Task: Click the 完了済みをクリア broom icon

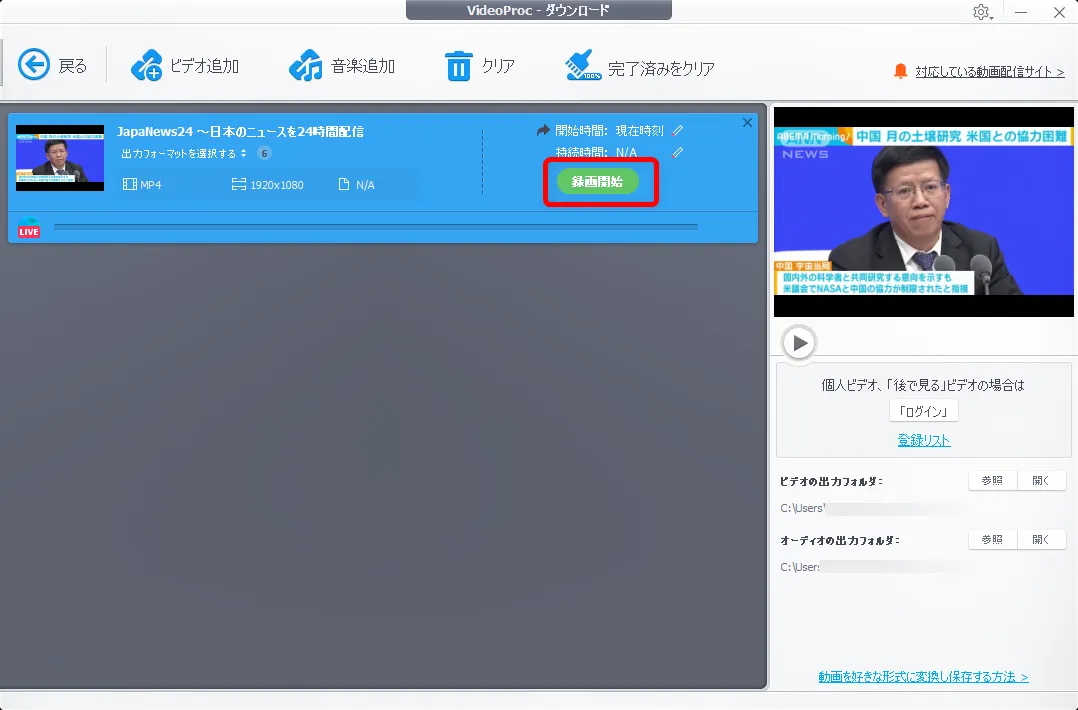Action: coord(582,65)
